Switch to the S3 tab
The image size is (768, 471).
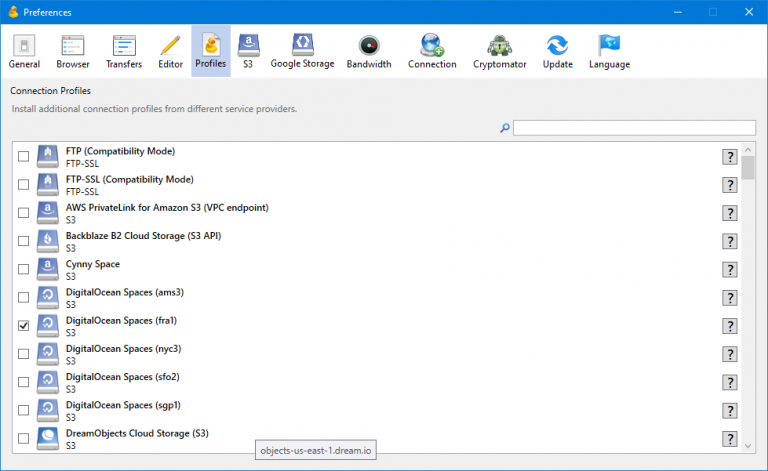247,51
